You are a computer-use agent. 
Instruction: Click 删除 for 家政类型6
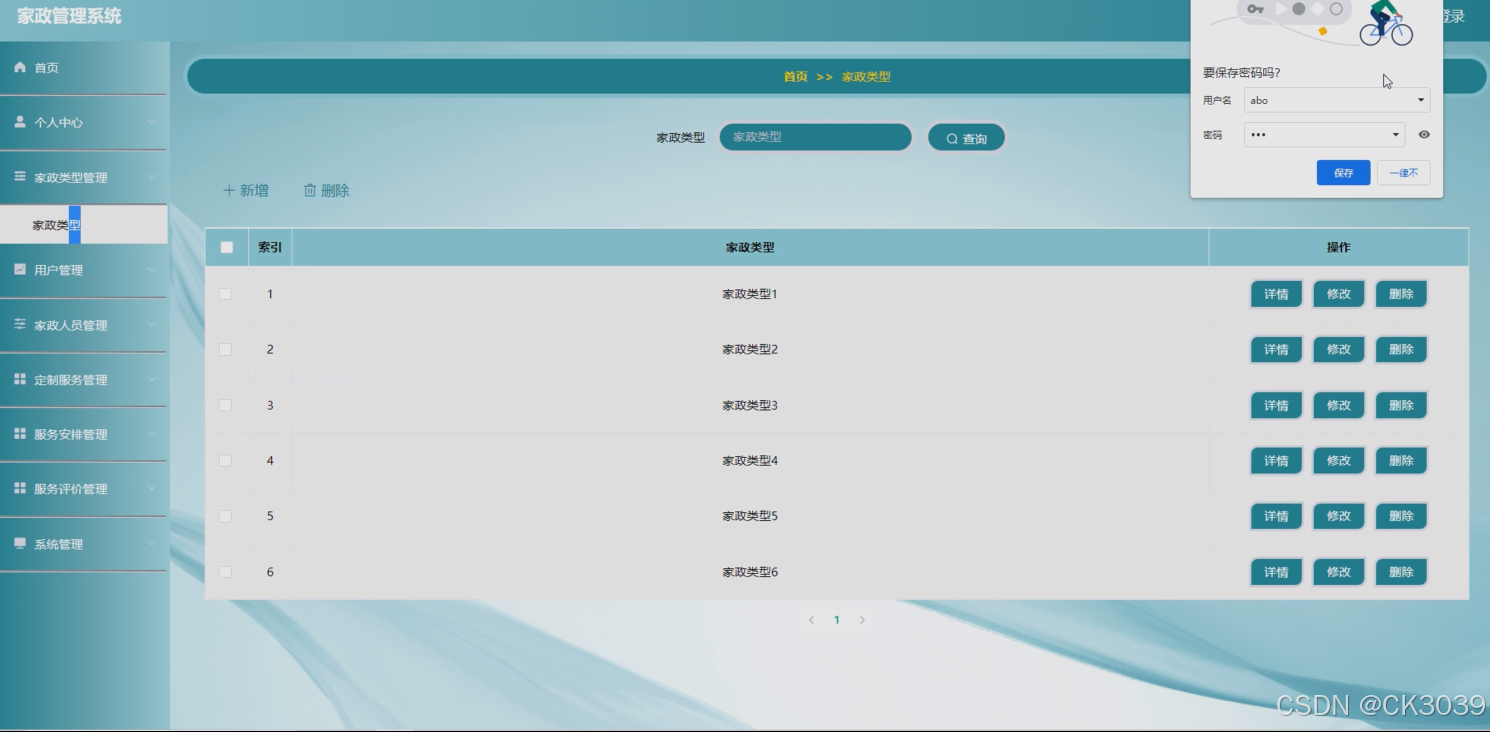(x=1401, y=572)
